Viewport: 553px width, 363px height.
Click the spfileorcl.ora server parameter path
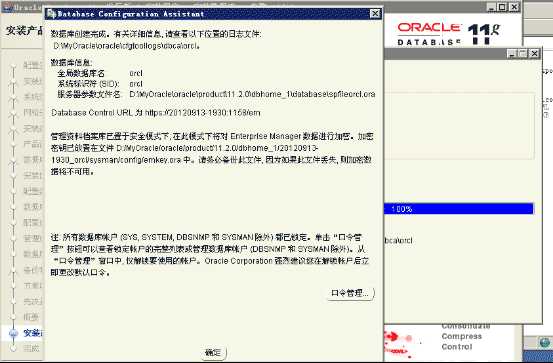tap(252, 94)
